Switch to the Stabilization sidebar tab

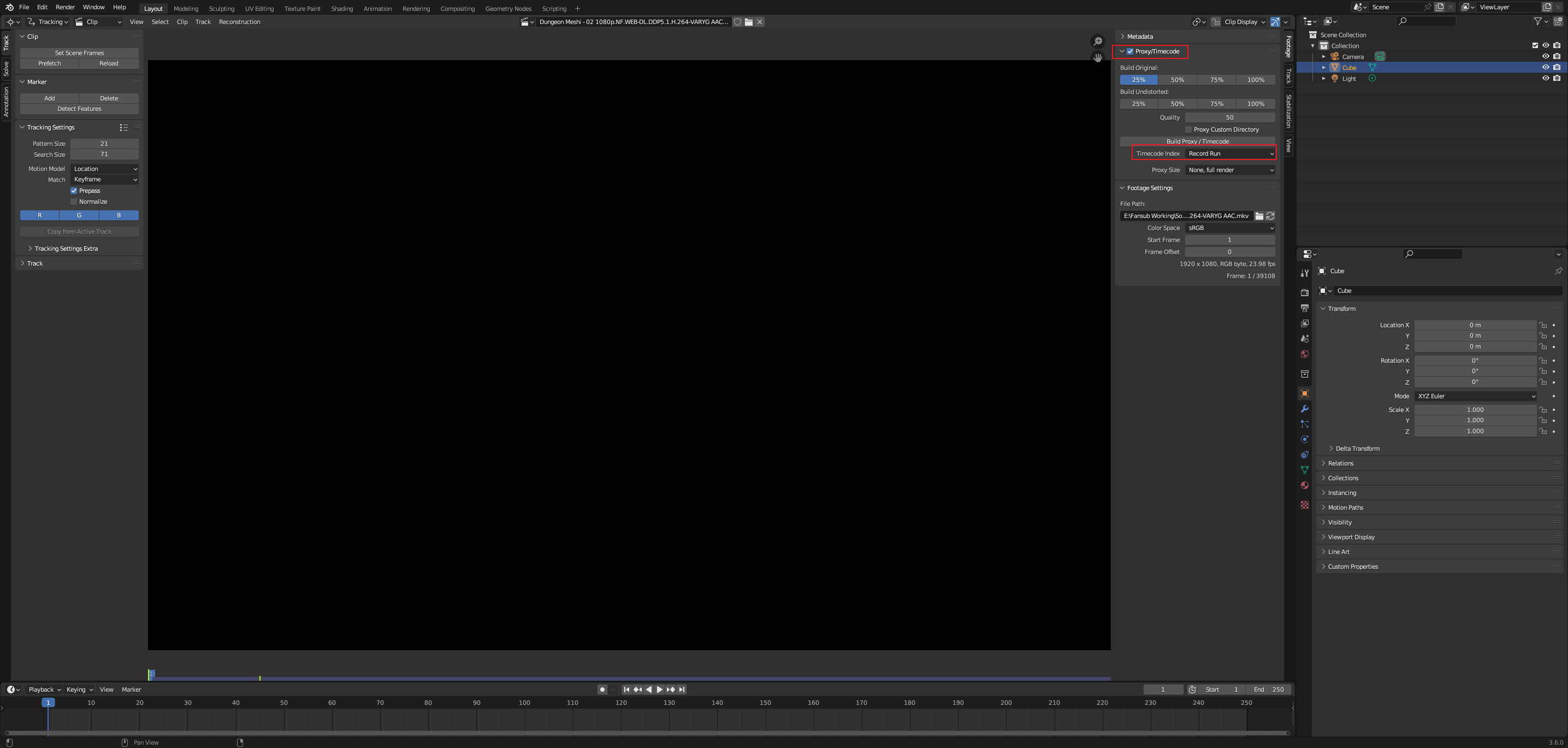[x=1288, y=111]
